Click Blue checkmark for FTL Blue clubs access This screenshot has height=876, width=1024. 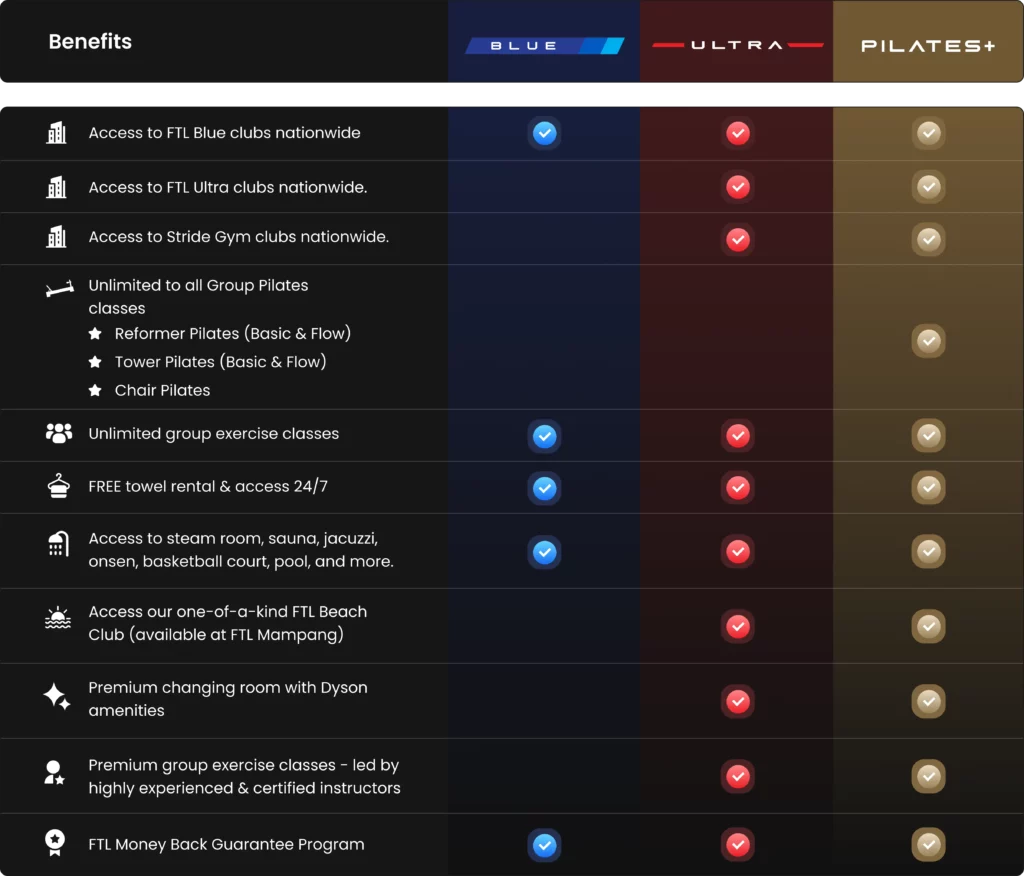pos(544,133)
